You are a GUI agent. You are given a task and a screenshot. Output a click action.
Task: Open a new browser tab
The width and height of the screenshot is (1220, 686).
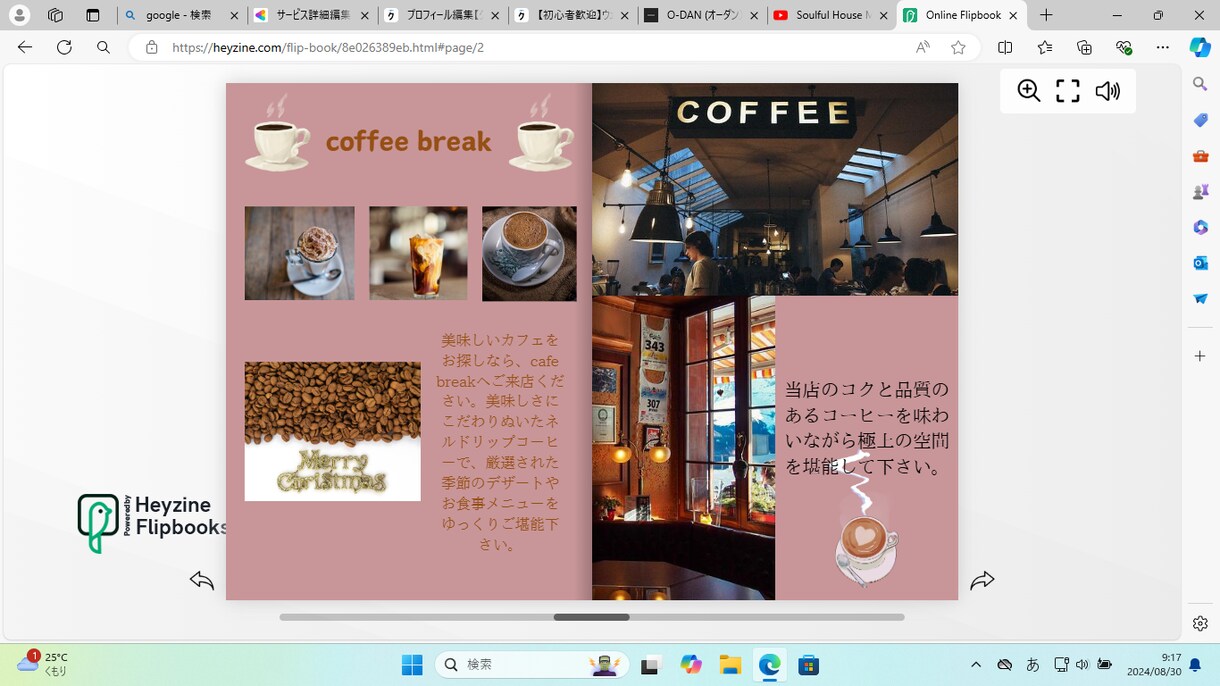pos(1046,15)
